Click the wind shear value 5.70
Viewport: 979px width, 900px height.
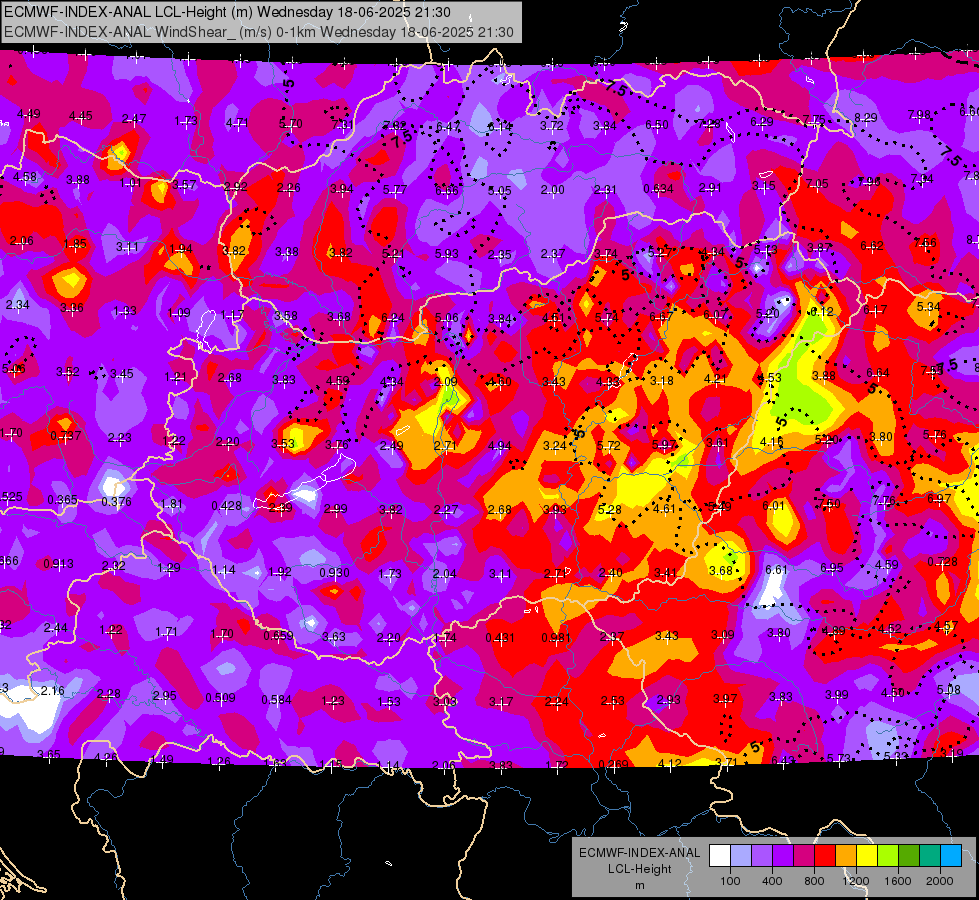[291, 124]
